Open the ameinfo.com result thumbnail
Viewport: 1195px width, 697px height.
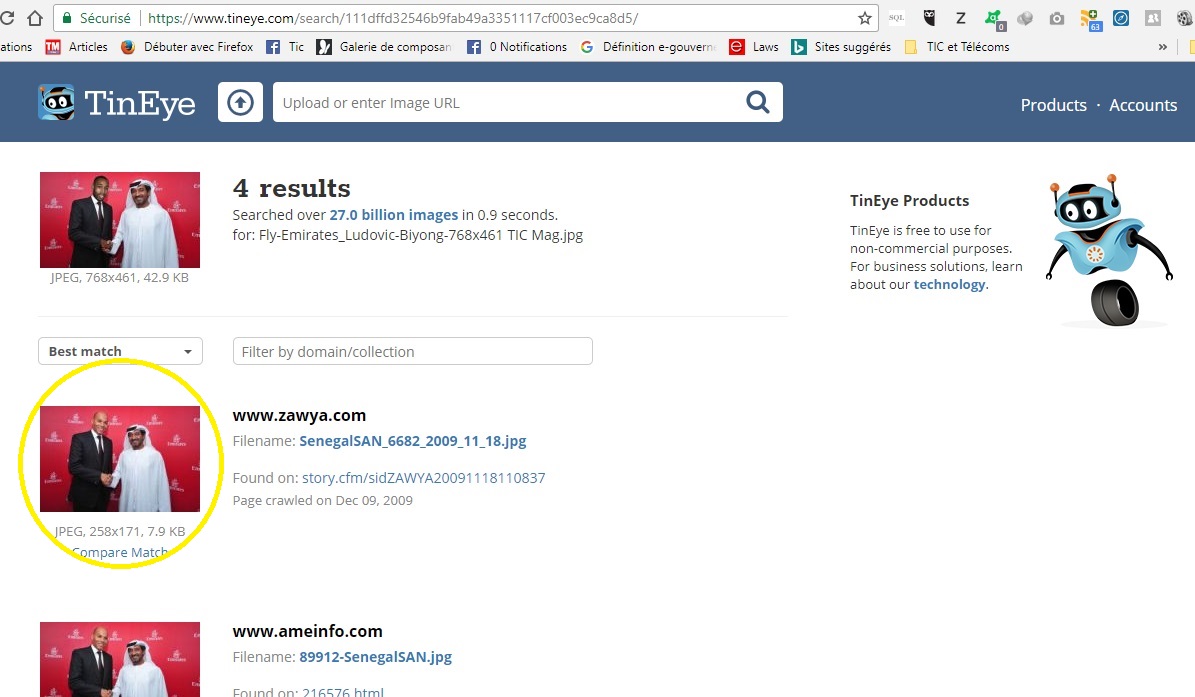120,660
